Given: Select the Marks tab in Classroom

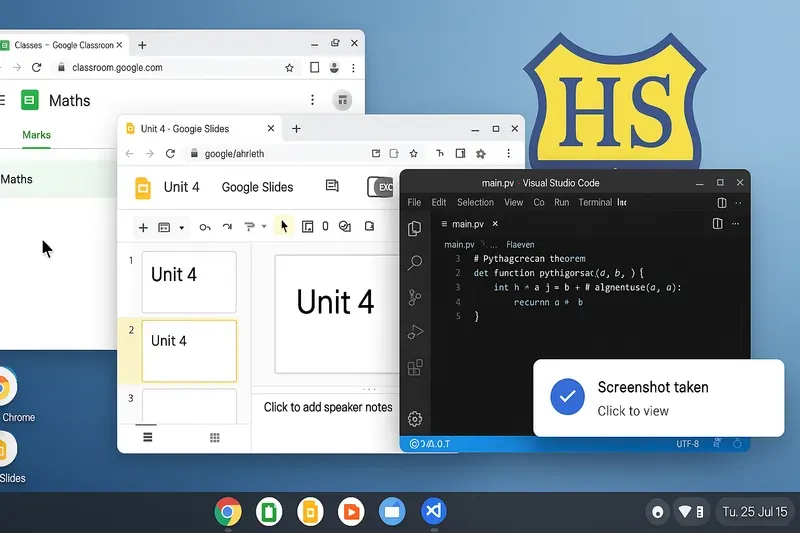Looking at the screenshot, I should (x=36, y=135).
